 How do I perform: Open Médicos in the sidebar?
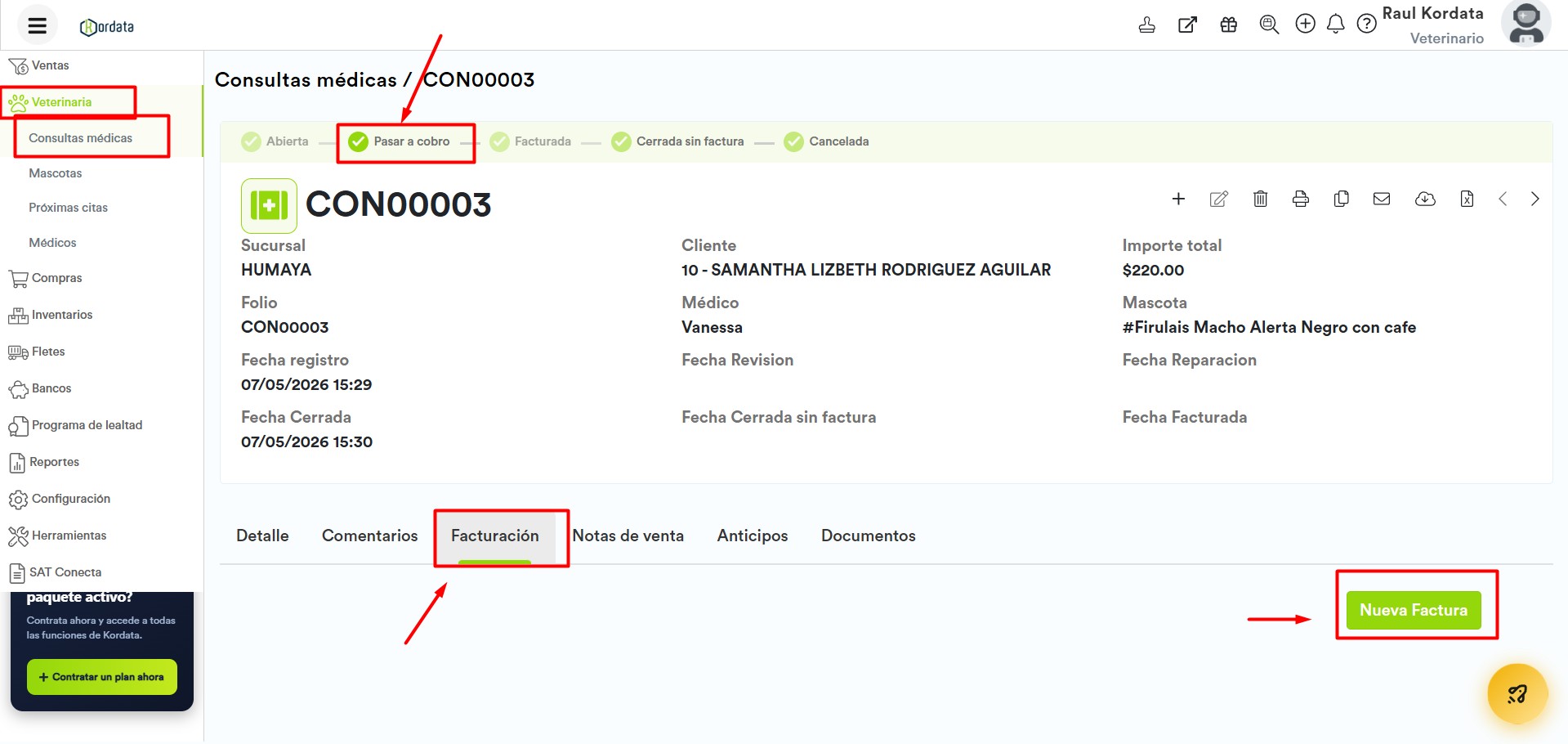coord(52,243)
